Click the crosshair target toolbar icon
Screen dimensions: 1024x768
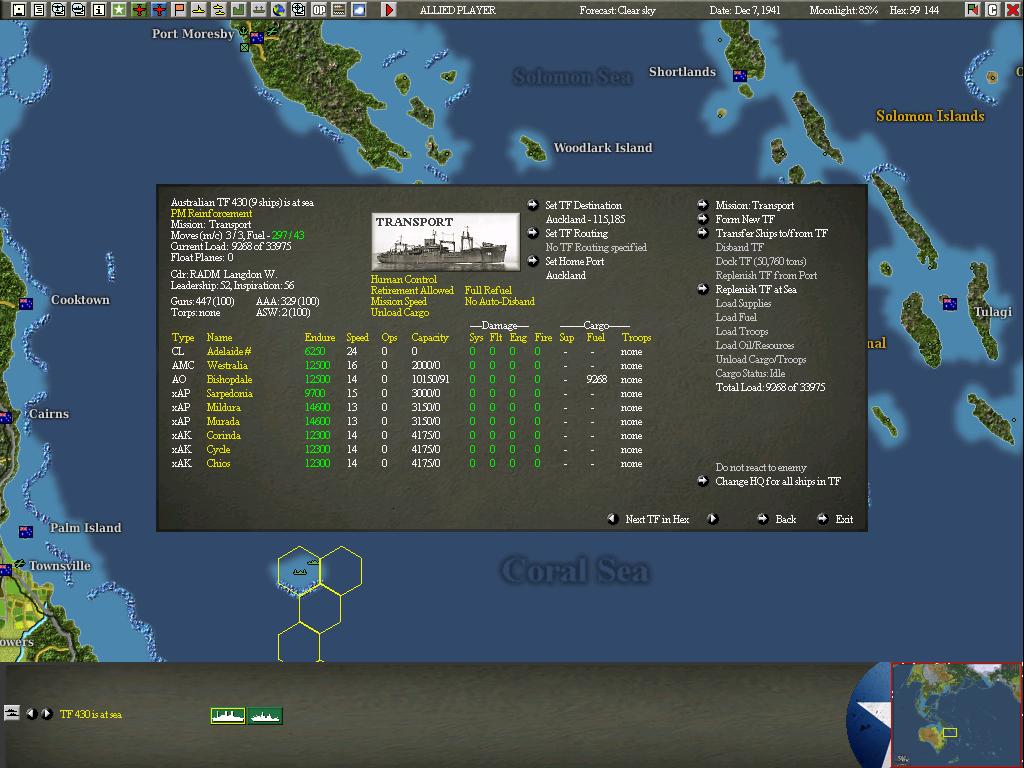click(x=298, y=10)
